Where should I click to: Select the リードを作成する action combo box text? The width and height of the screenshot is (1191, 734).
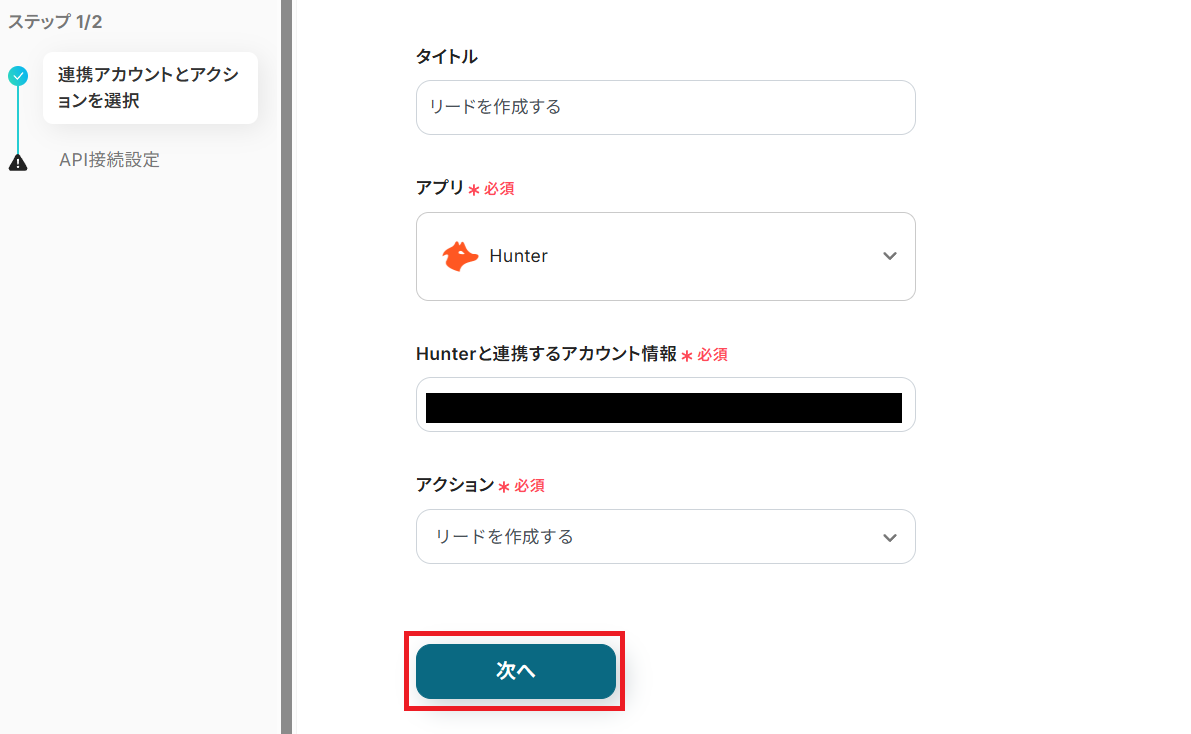[504, 537]
